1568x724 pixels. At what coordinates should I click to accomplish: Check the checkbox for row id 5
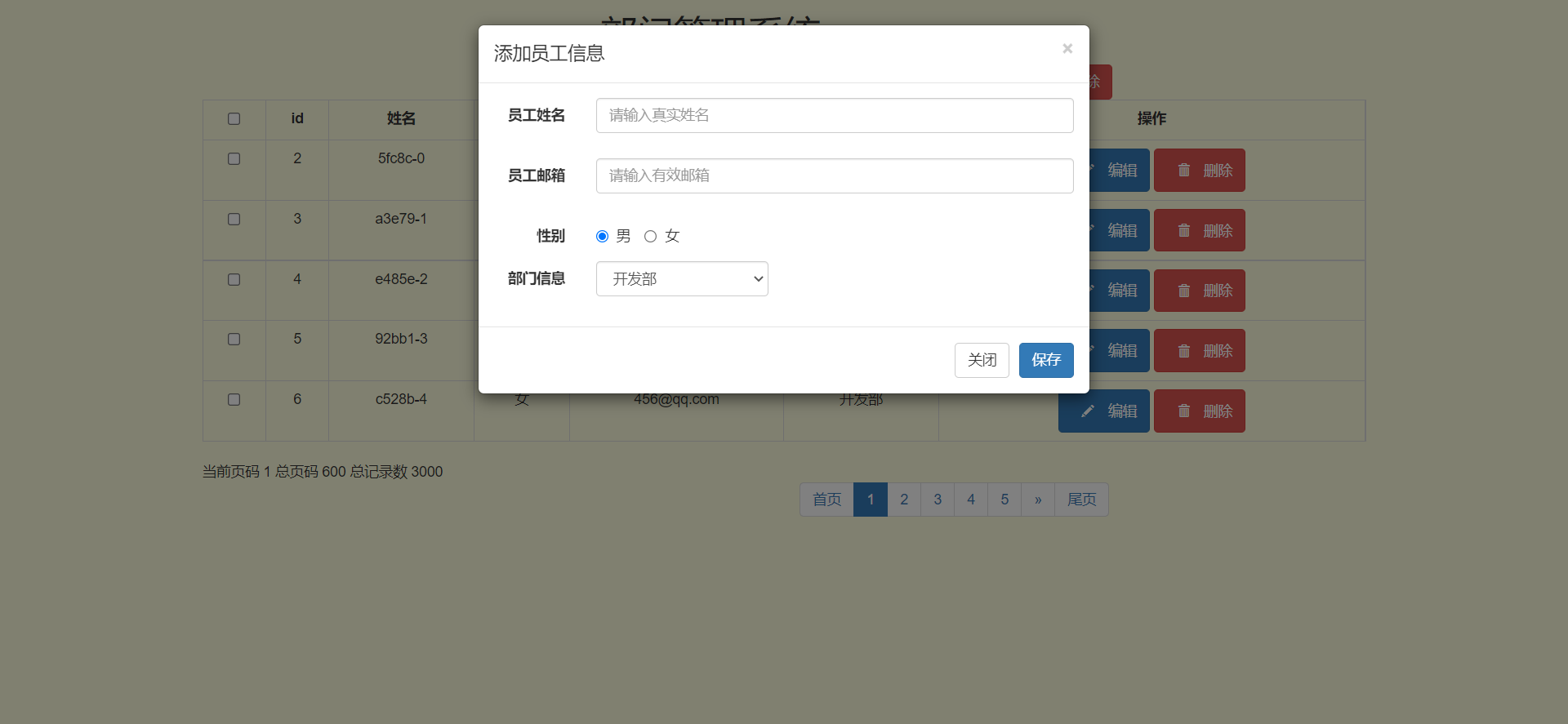point(234,339)
